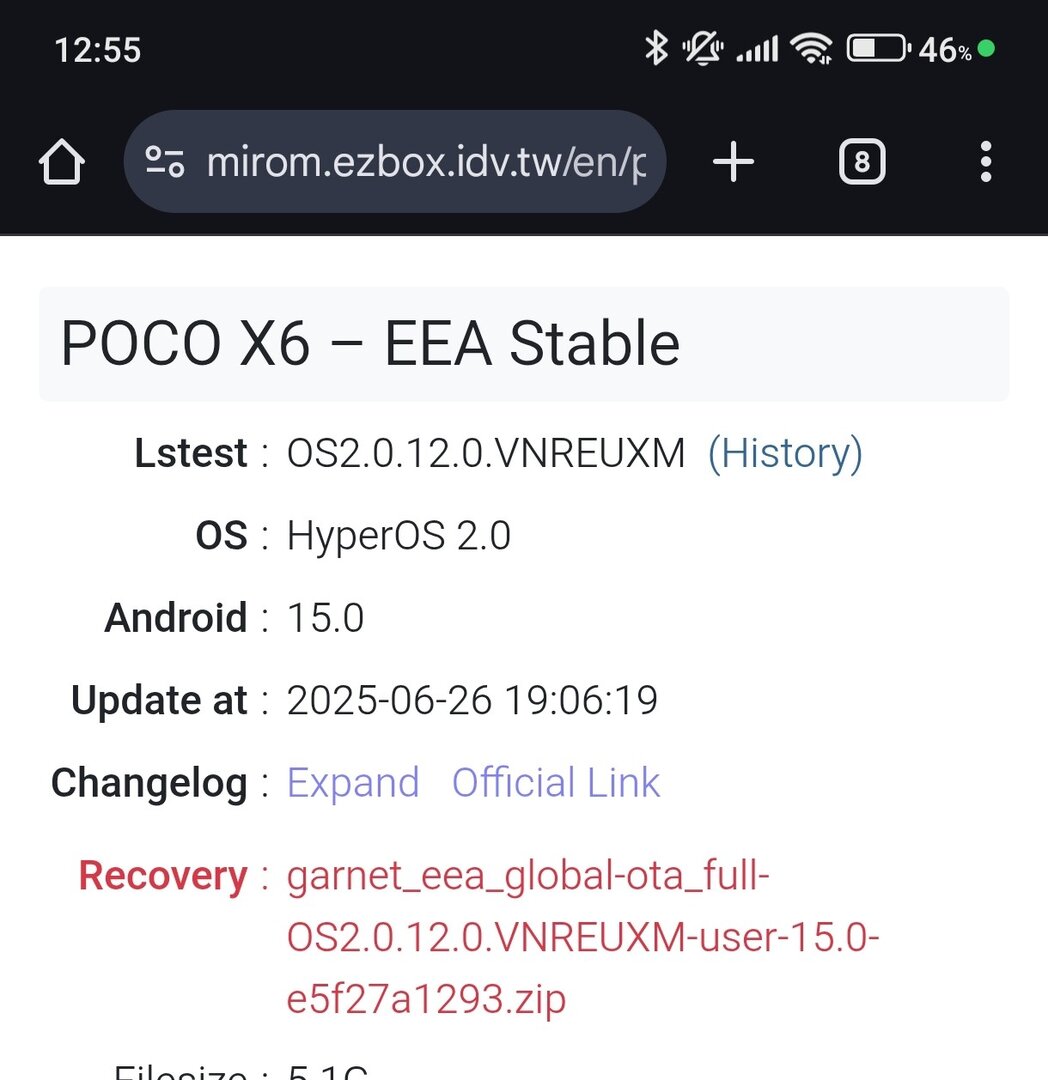Viewport: 1048px width, 1080px height.
Task: Tap the 2025-06-26 update timestamp
Action: coord(472,700)
